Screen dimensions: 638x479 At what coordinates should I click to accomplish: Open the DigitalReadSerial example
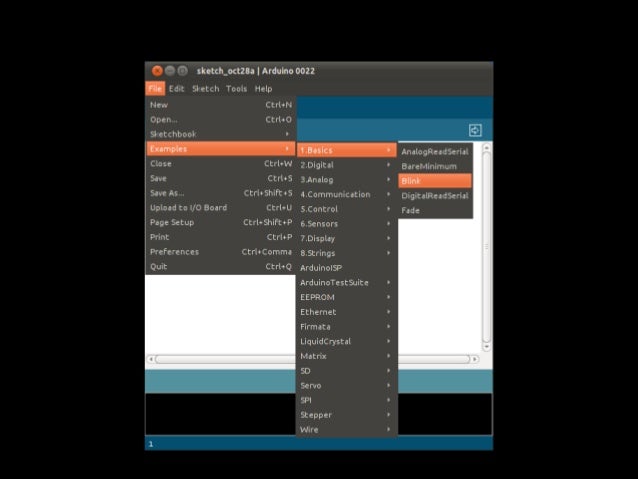click(435, 195)
